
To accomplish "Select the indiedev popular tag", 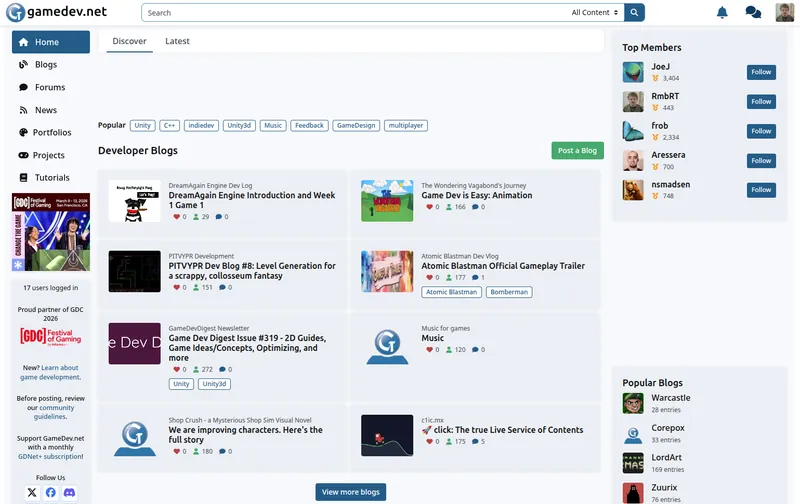I will tap(201, 125).
